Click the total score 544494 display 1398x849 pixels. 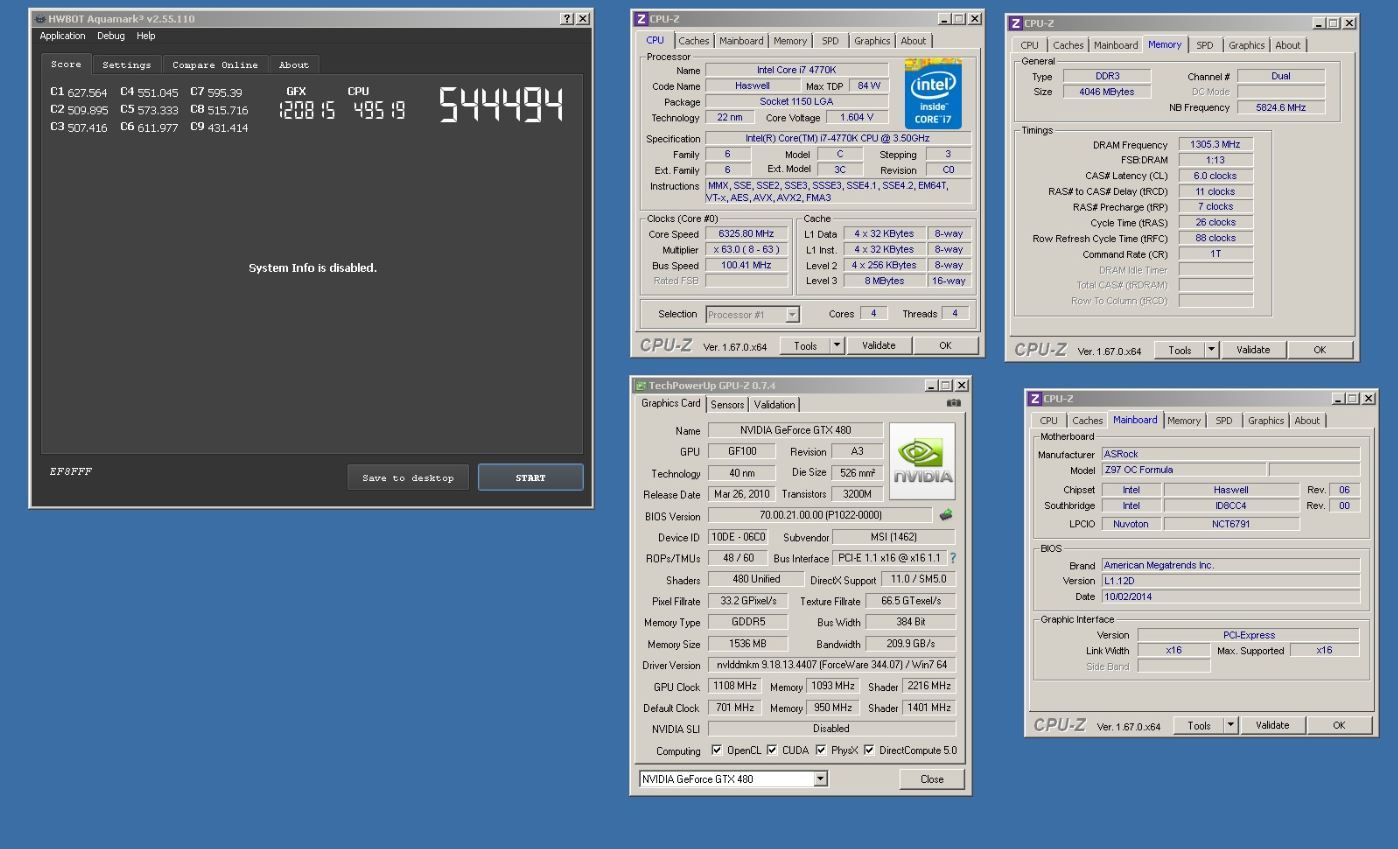(500, 106)
